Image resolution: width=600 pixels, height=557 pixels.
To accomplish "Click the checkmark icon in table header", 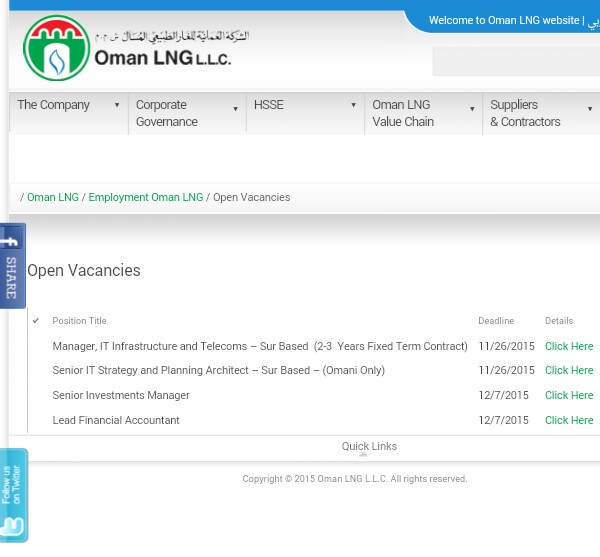I will [x=36, y=321].
